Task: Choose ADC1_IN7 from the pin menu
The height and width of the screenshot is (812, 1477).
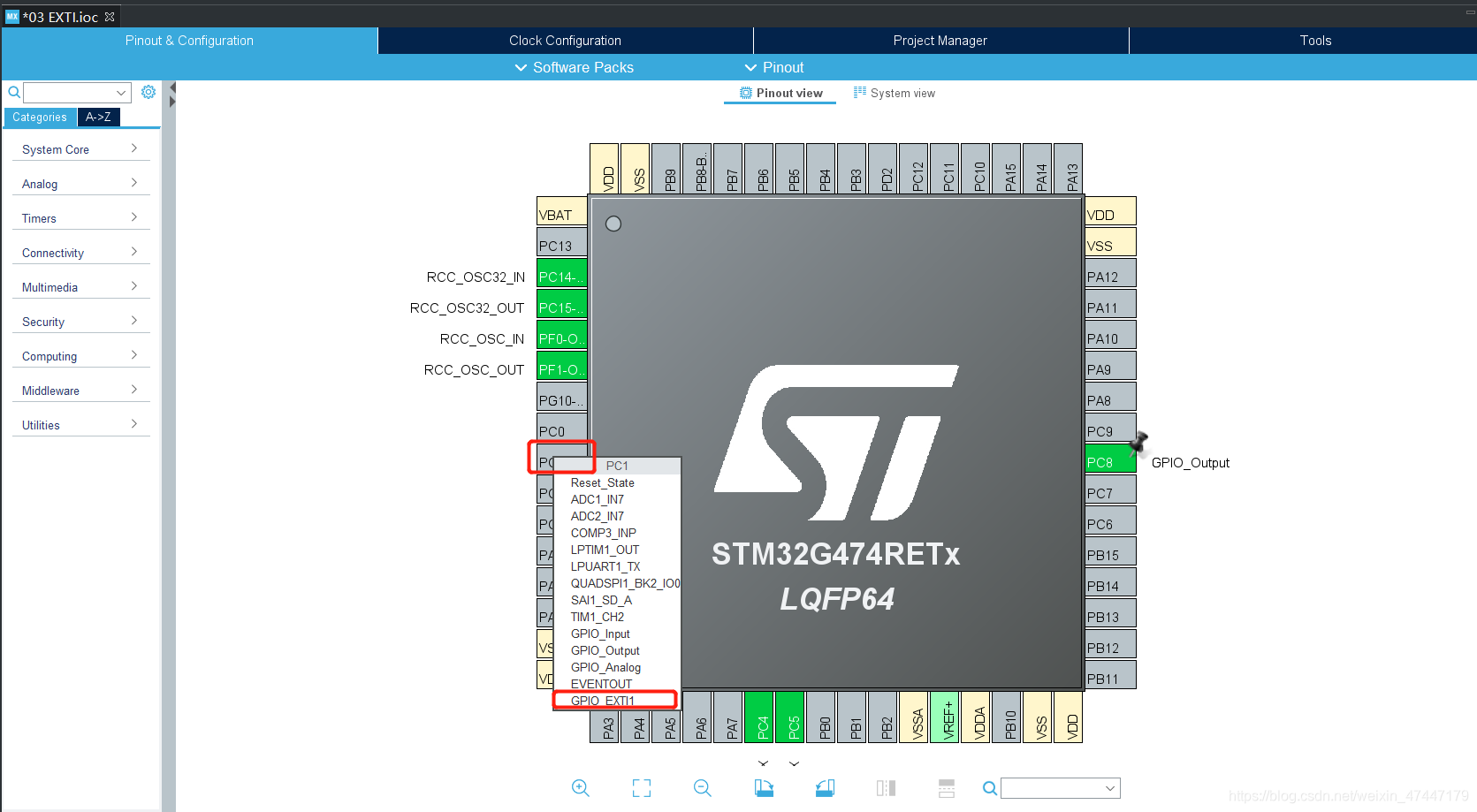Action: pos(617,499)
